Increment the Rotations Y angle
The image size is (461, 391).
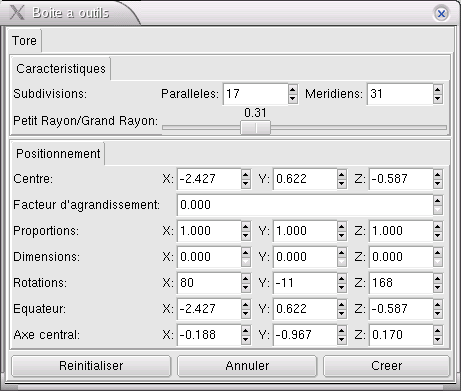point(342,278)
